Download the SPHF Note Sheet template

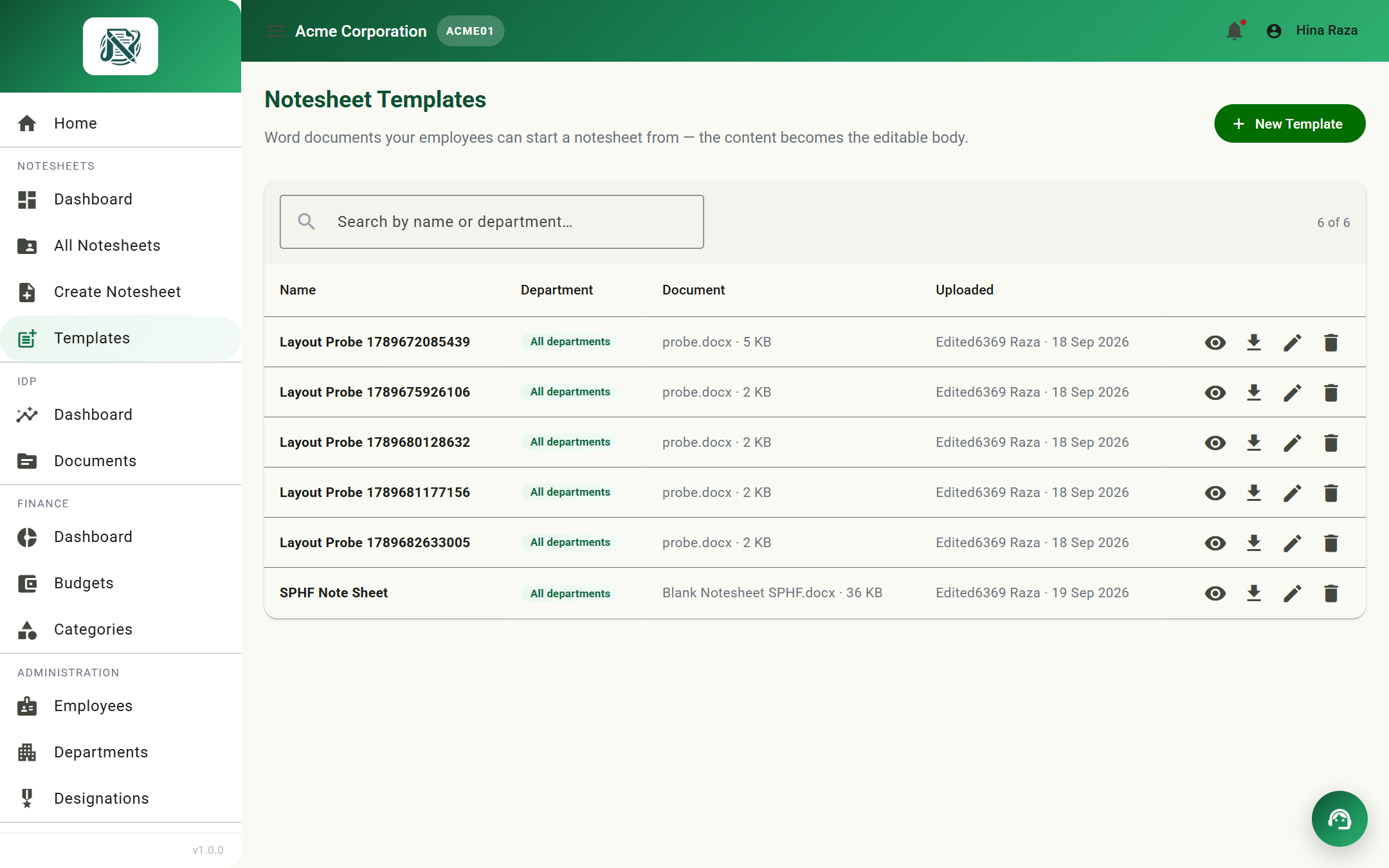coord(1253,593)
